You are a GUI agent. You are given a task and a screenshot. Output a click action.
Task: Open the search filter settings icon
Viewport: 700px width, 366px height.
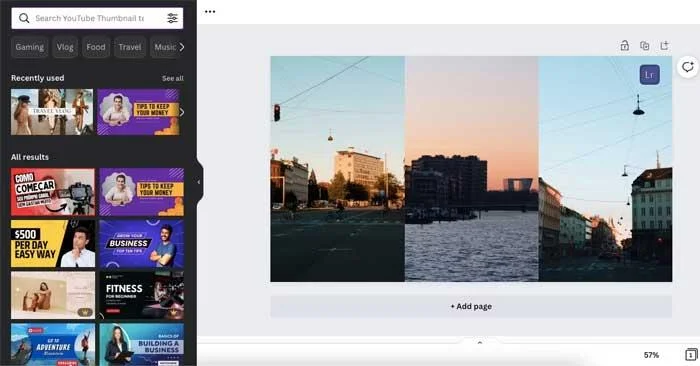click(172, 18)
